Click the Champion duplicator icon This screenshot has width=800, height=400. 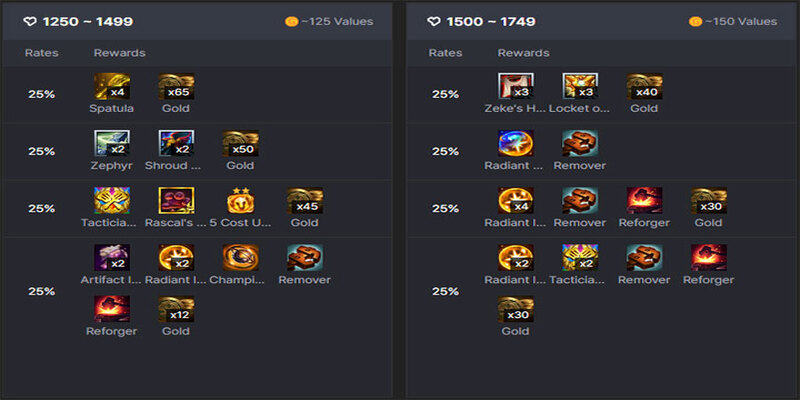click(240, 258)
